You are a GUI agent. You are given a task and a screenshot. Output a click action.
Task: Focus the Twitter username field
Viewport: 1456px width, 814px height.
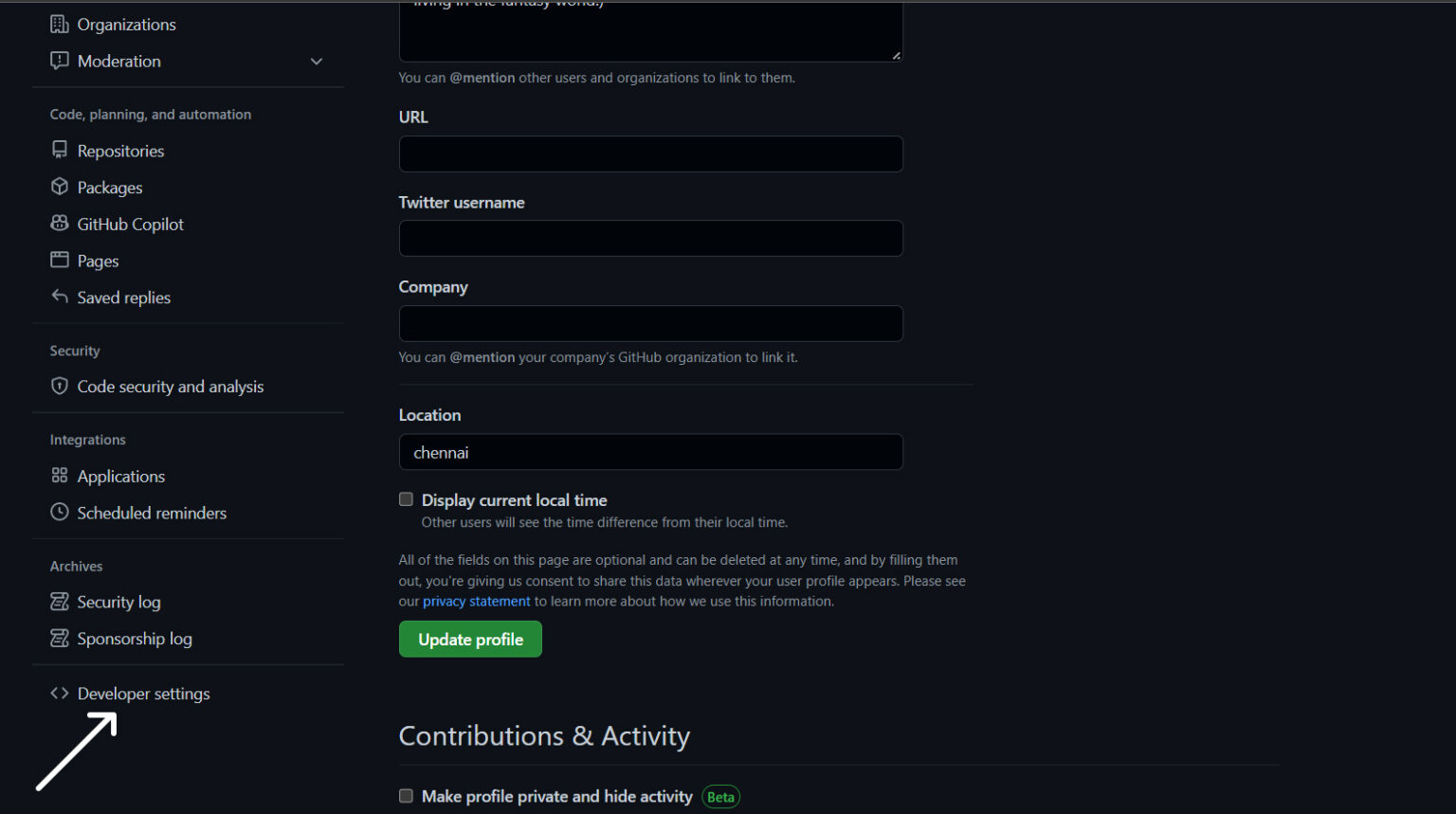coord(650,239)
